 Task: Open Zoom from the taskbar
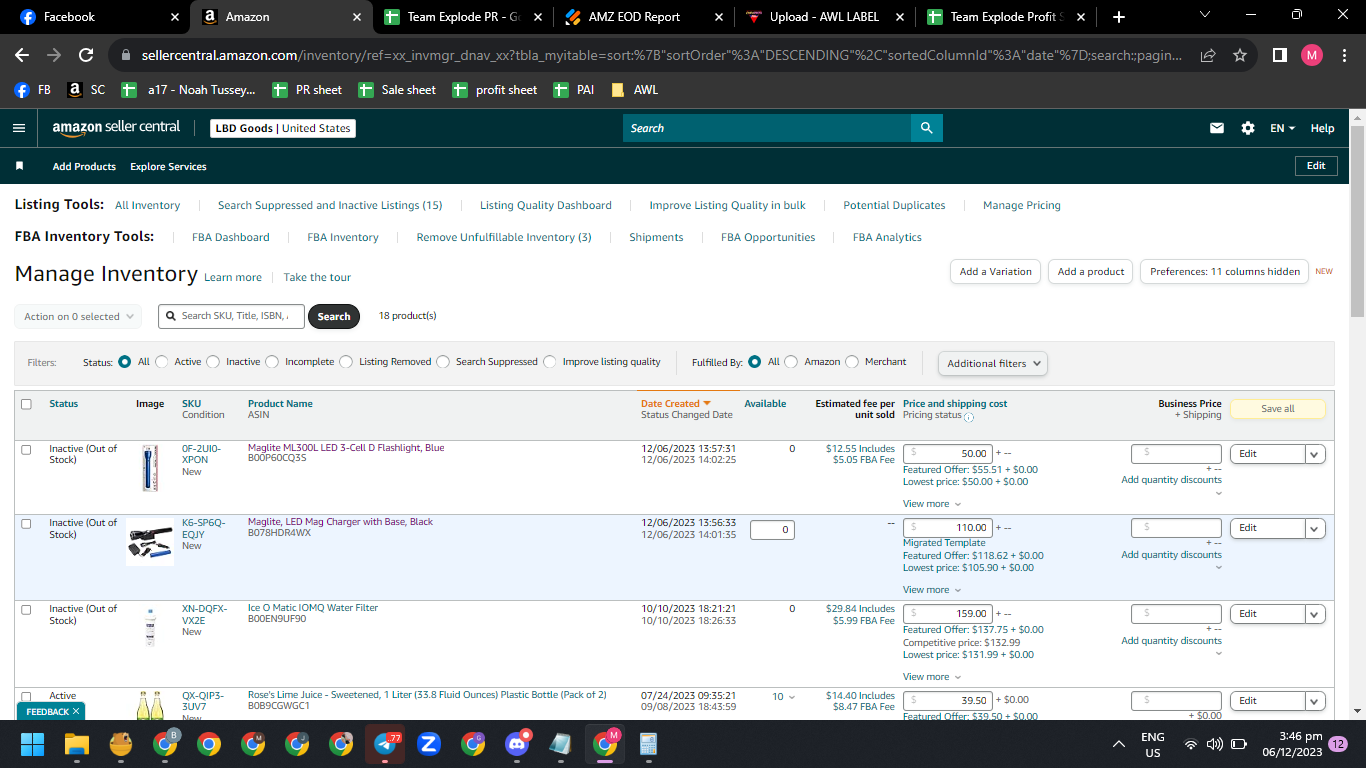pos(429,744)
